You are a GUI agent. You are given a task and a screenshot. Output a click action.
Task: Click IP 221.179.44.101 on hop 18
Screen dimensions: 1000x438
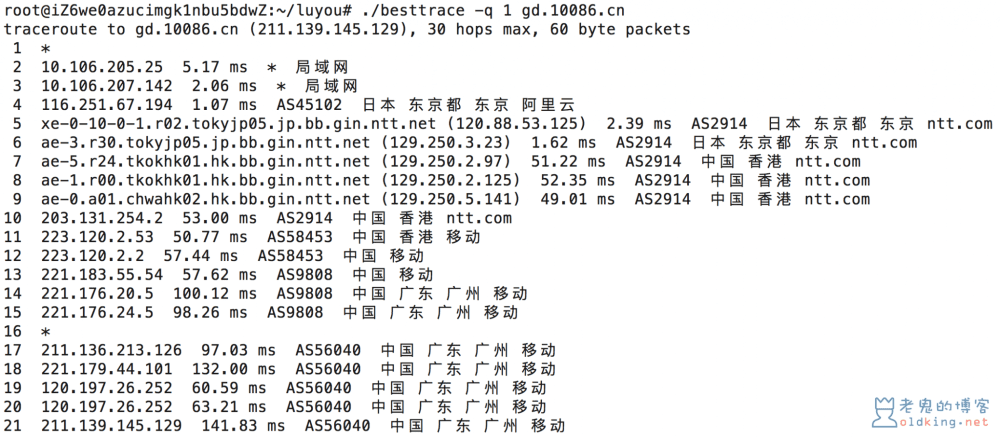[x=107, y=369]
